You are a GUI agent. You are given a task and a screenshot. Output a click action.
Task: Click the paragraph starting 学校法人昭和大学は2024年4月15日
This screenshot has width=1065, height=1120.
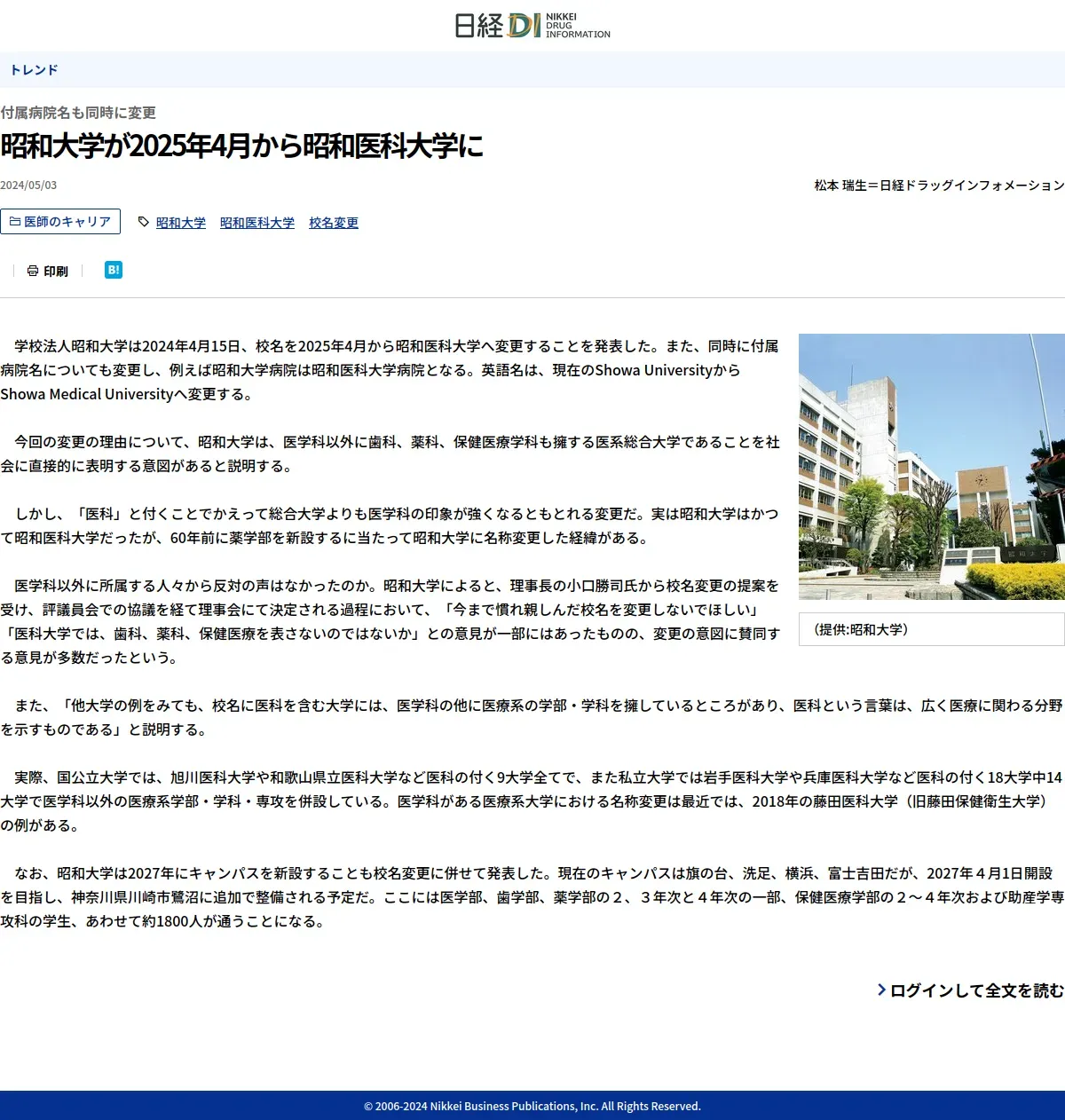(390, 370)
